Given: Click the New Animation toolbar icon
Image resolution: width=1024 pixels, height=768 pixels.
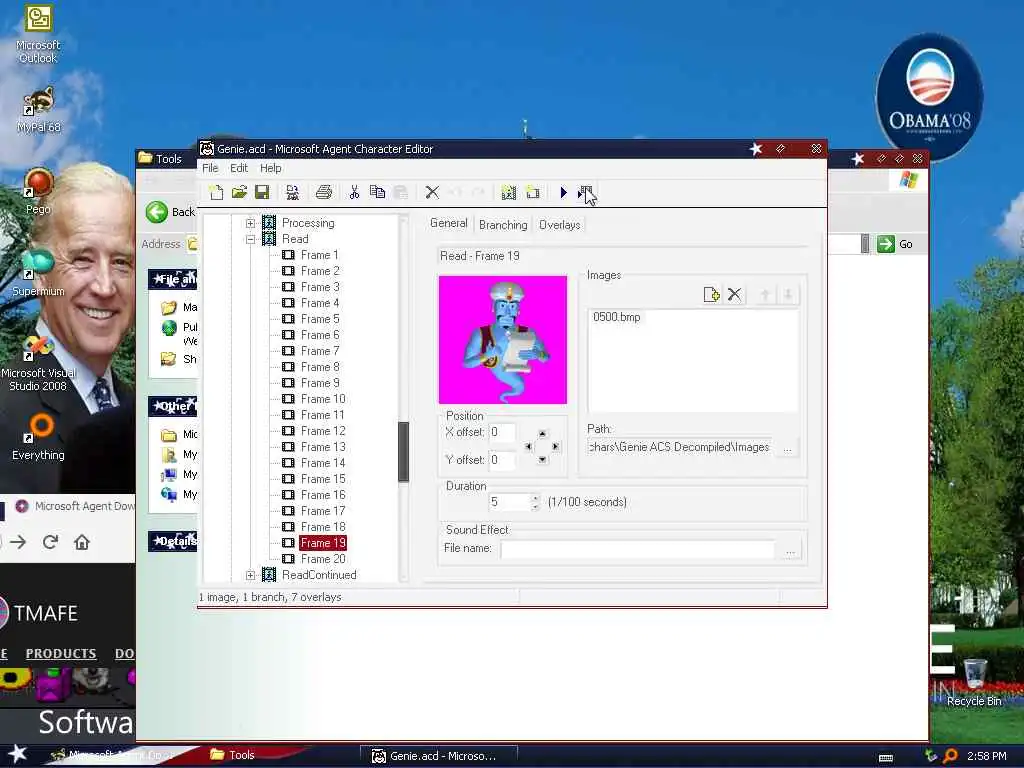Looking at the screenshot, I should point(508,192).
